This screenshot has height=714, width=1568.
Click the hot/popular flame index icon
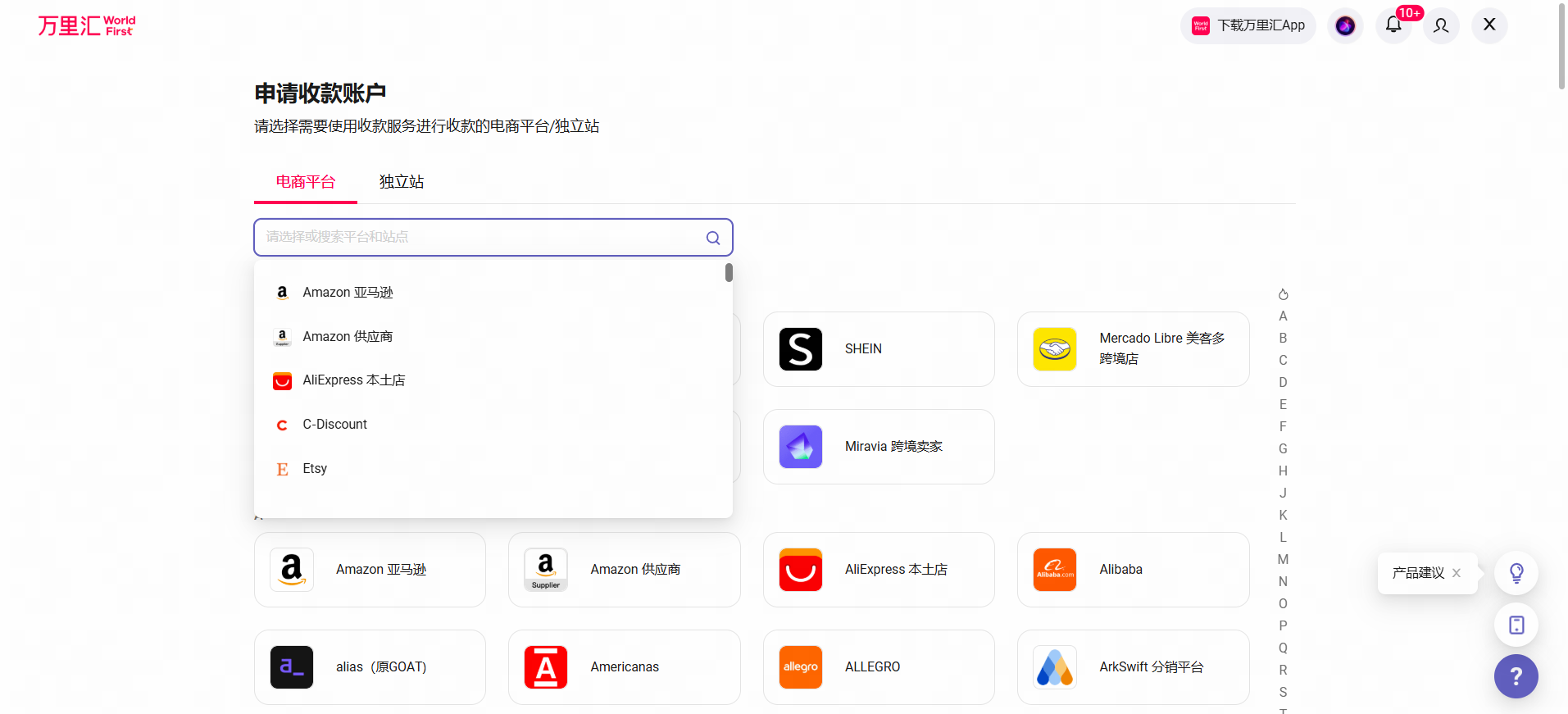pyautogui.click(x=1283, y=294)
